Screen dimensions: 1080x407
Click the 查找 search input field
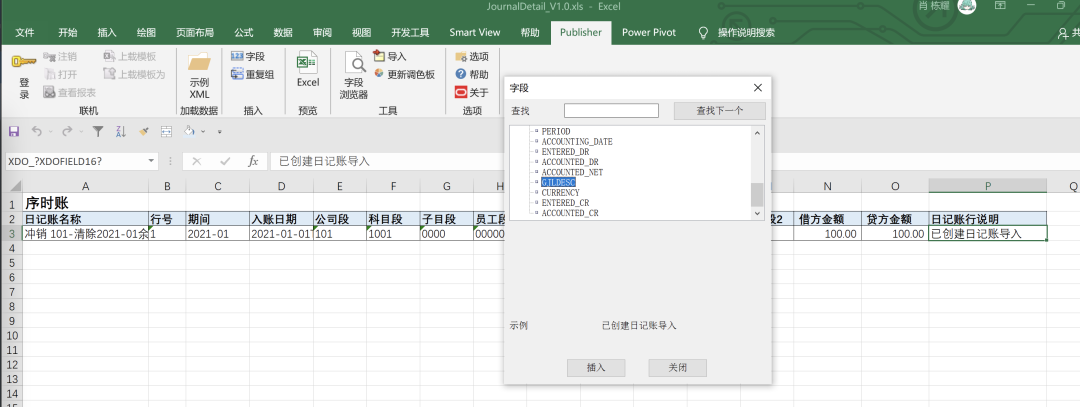pos(612,110)
